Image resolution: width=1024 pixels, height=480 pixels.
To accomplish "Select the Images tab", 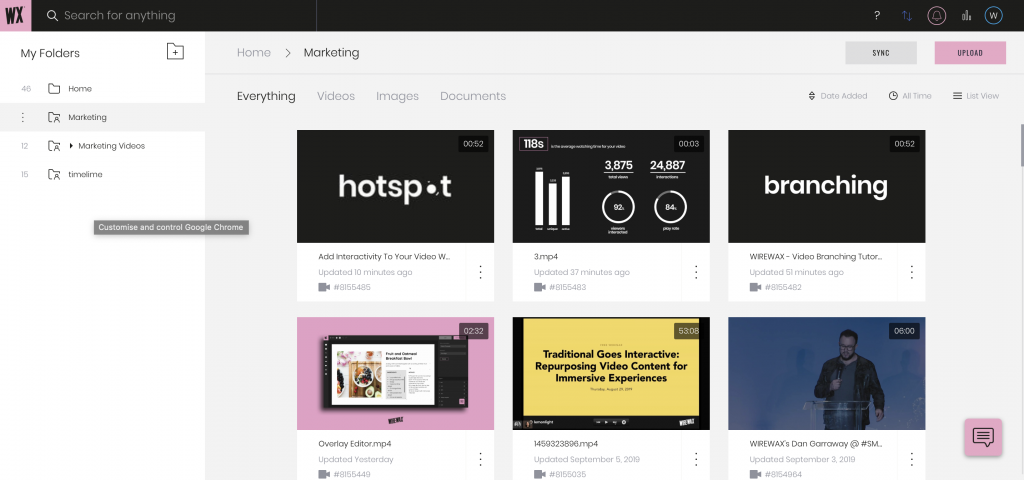I will pyautogui.click(x=397, y=96).
